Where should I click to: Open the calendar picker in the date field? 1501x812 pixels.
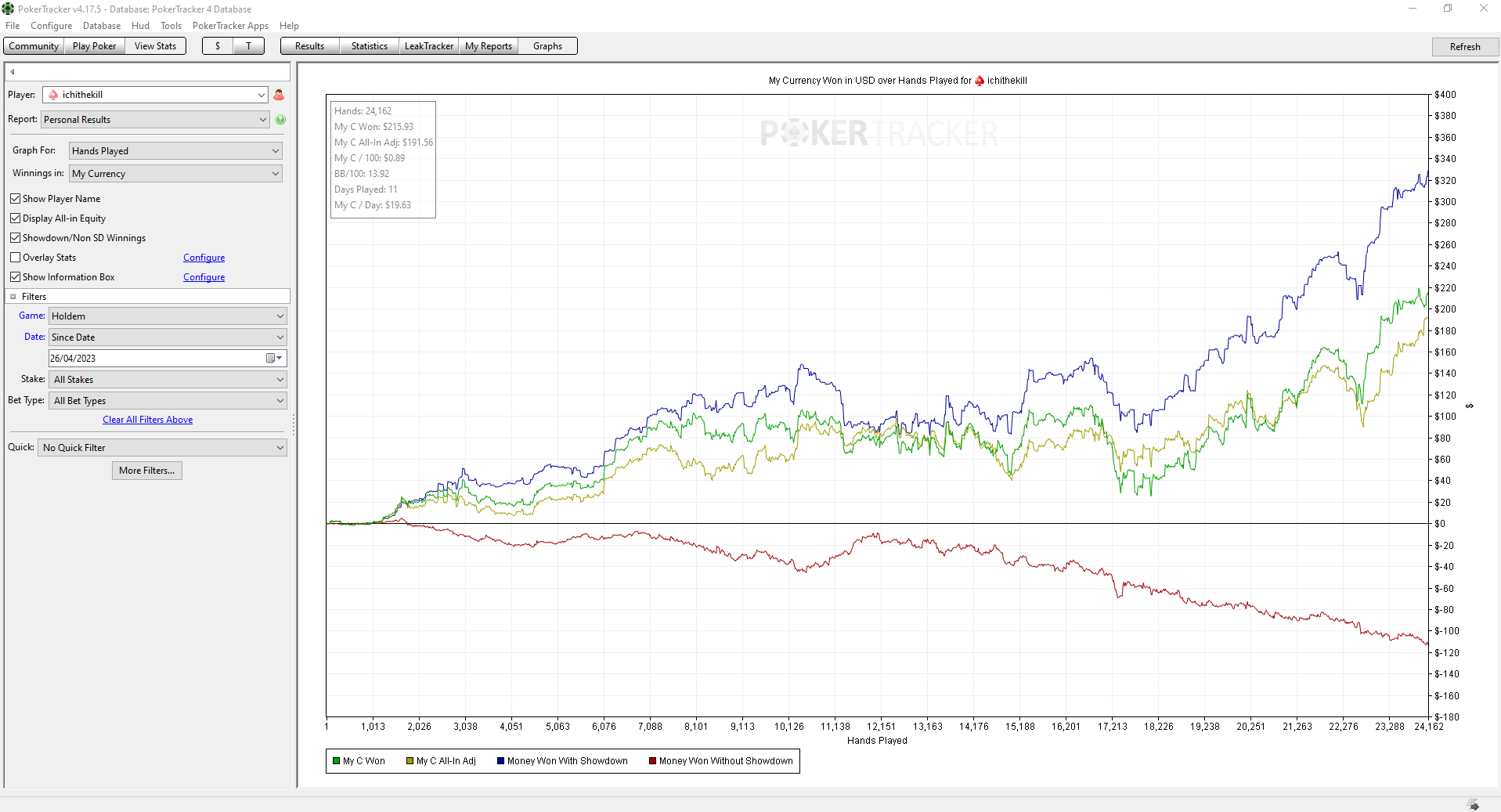click(x=274, y=358)
